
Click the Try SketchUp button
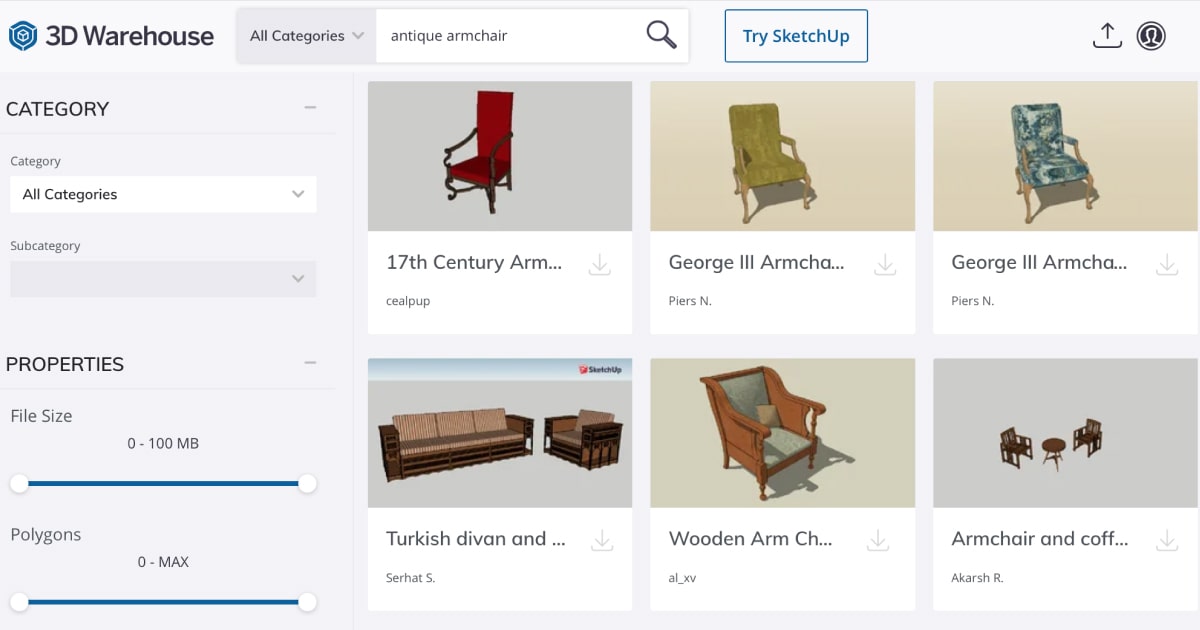coord(796,36)
